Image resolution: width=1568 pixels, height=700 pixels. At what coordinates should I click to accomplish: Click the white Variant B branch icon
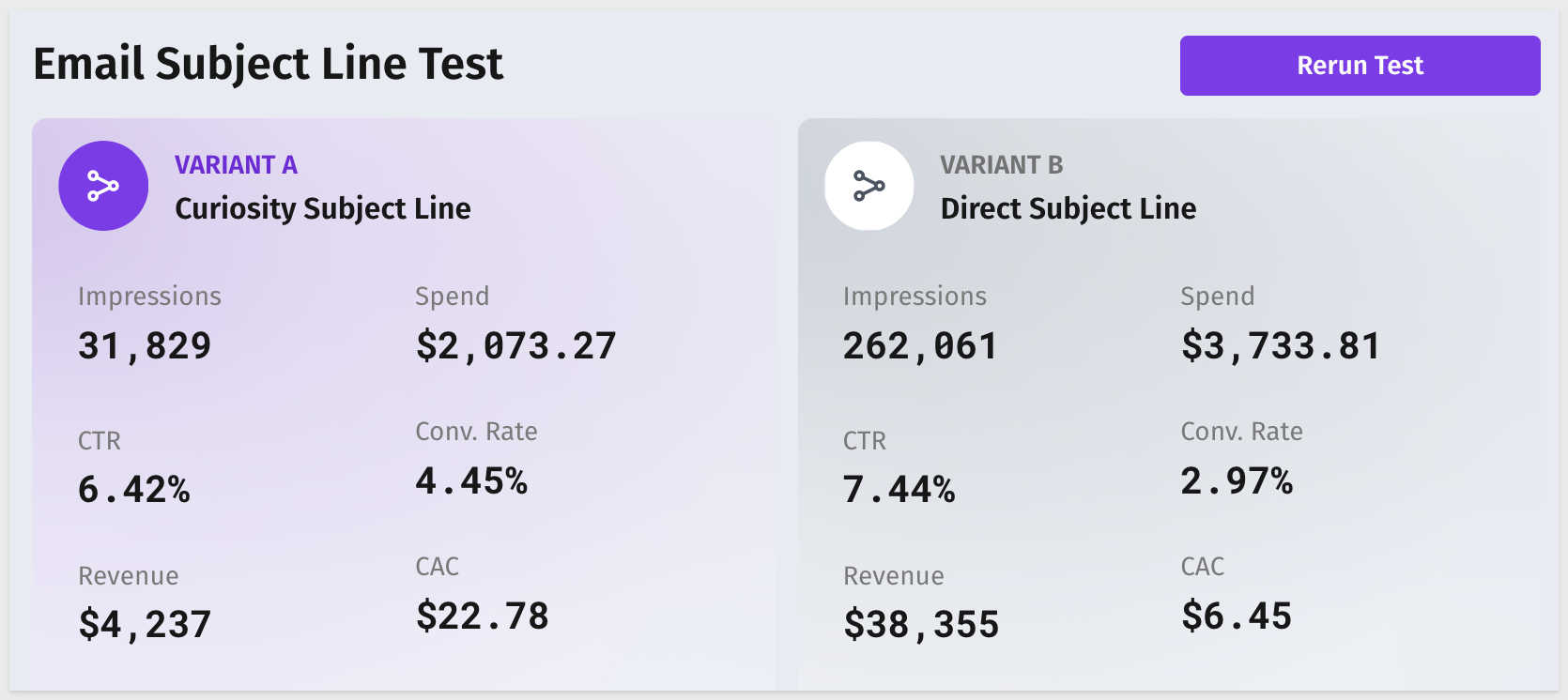869,186
